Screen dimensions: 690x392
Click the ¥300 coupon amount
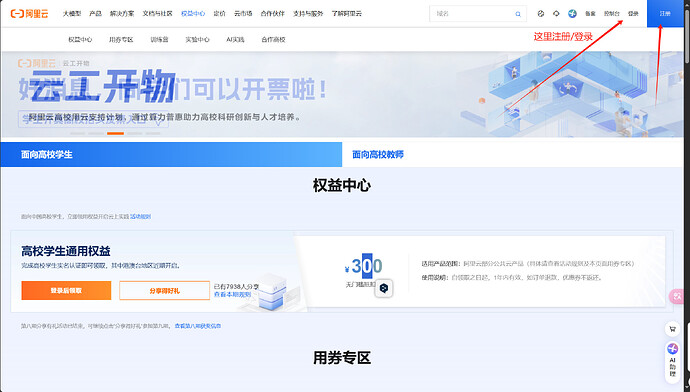click(x=364, y=266)
